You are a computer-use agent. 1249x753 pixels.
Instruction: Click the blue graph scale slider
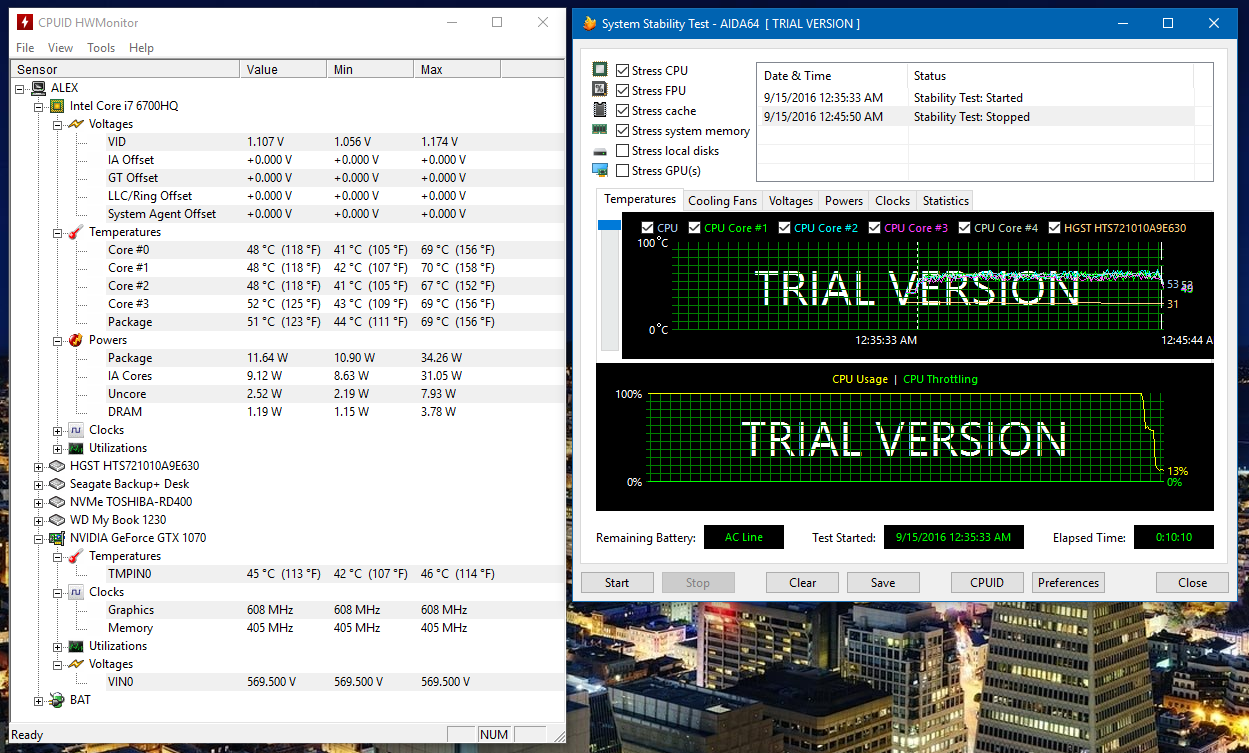click(608, 226)
